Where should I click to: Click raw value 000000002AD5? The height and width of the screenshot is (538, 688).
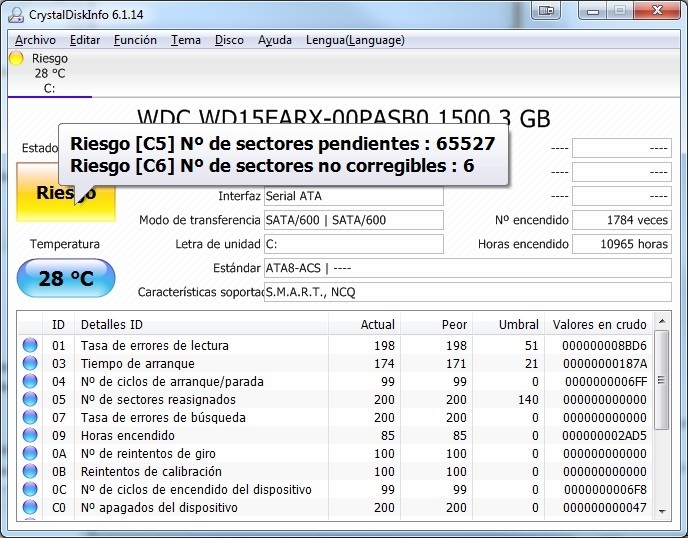pos(604,435)
